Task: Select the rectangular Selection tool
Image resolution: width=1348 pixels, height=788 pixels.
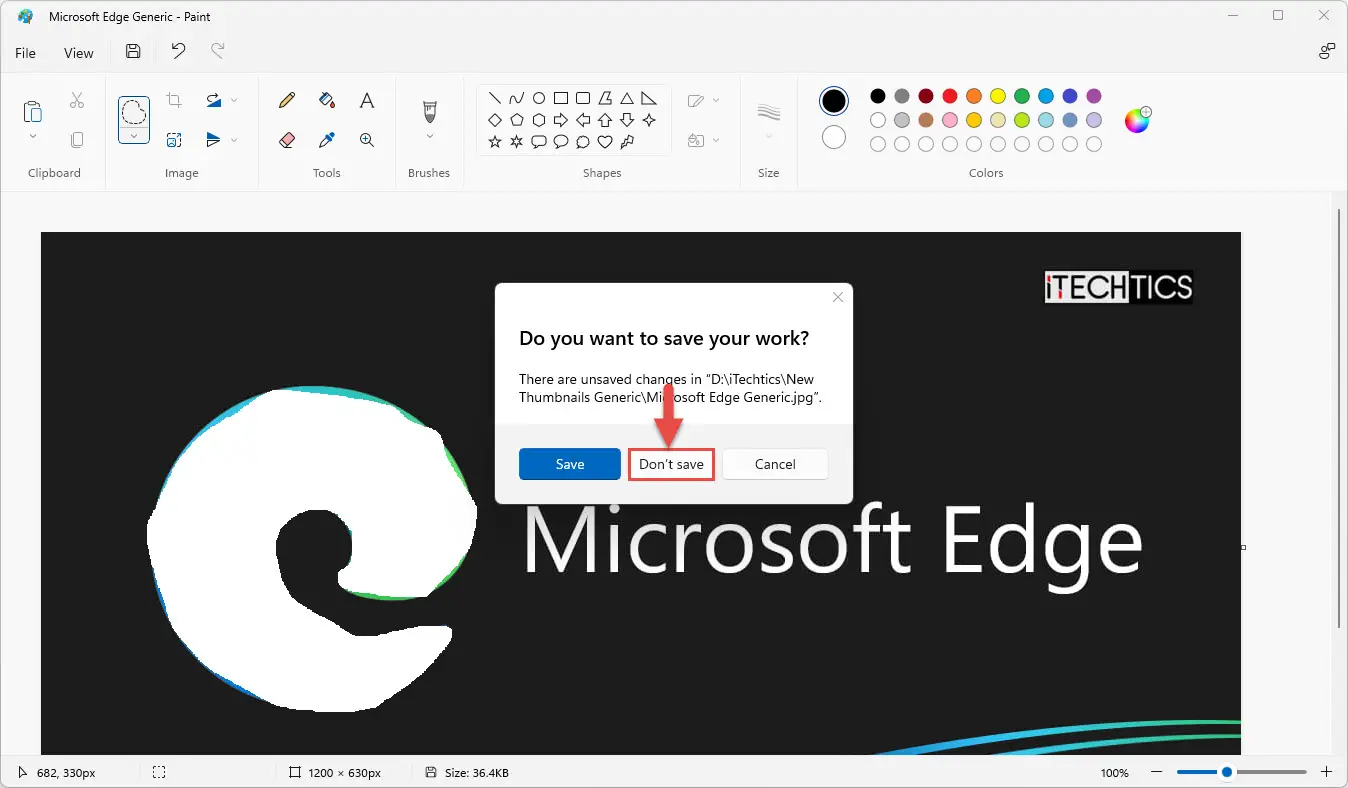Action: (x=134, y=111)
